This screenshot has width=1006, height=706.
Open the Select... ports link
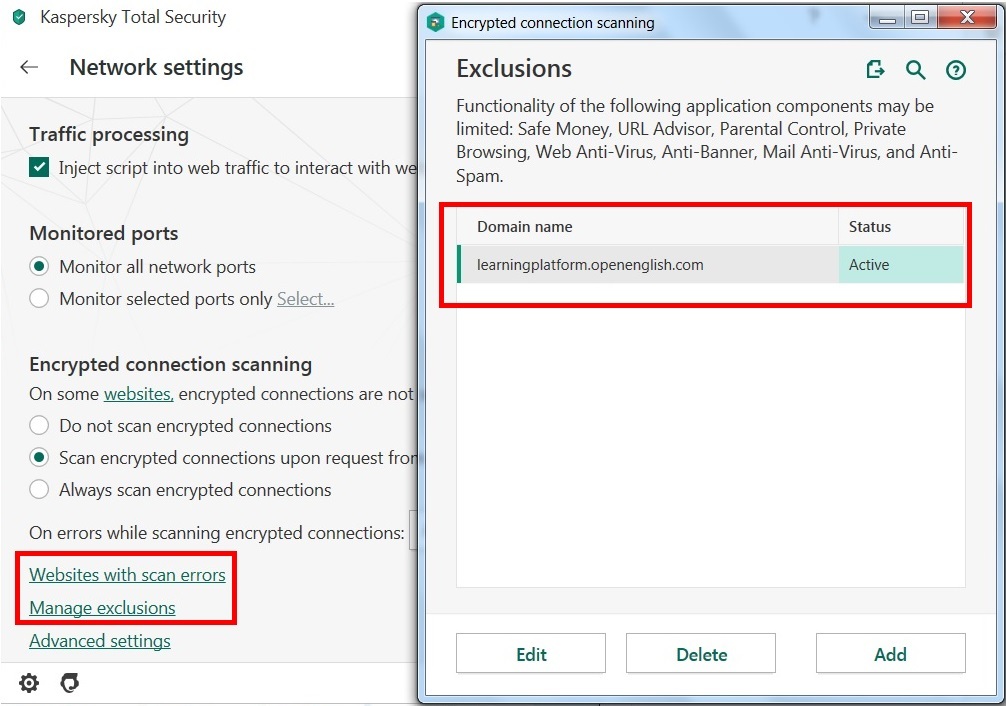(305, 299)
